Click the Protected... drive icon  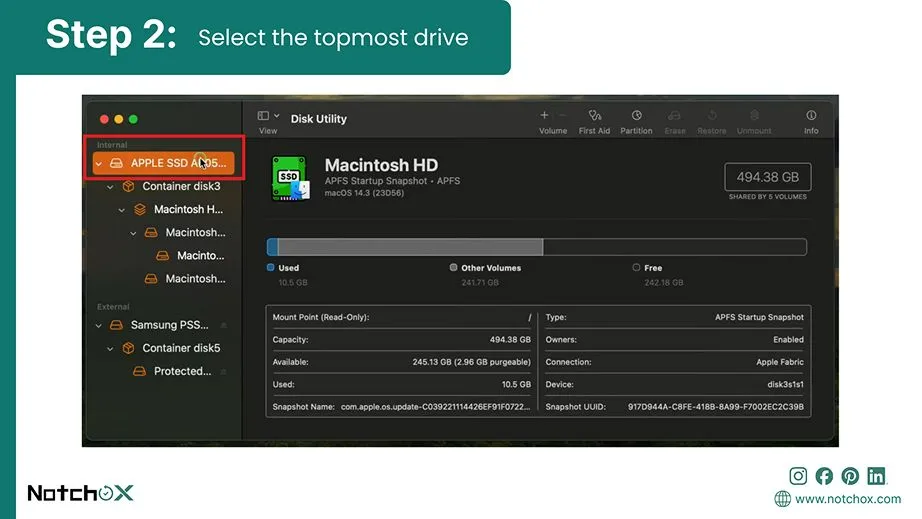click(139, 371)
